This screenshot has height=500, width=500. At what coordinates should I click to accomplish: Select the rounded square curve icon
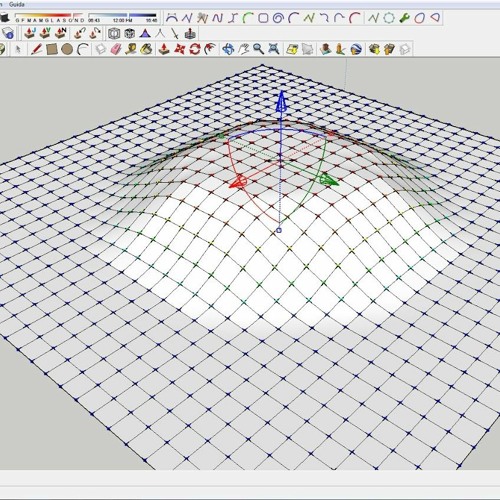(263, 18)
